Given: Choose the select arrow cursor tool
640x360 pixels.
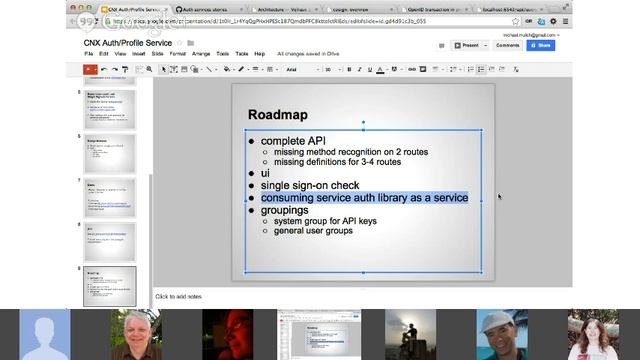Looking at the screenshot, I should tap(163, 69).
